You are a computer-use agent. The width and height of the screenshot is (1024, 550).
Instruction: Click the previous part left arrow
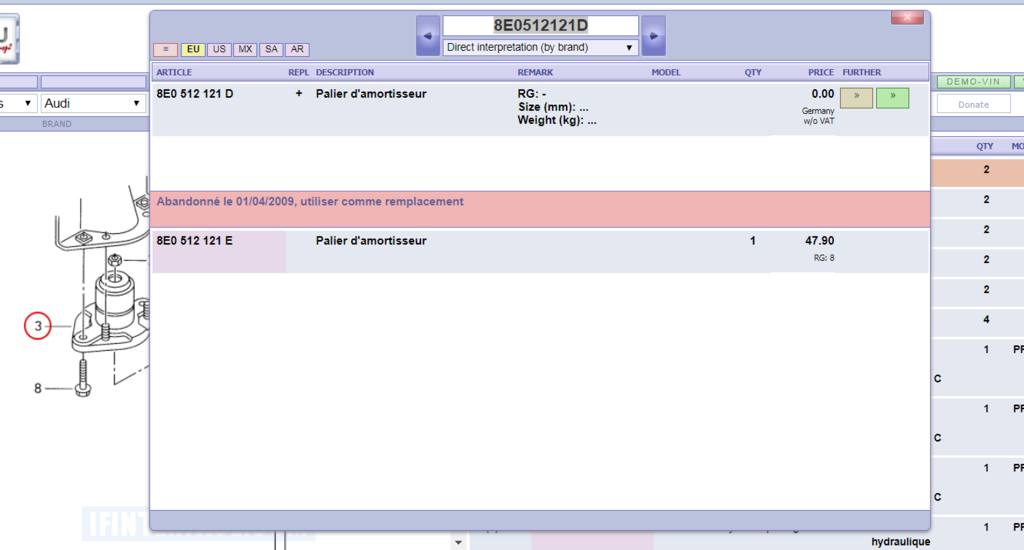tap(427, 36)
